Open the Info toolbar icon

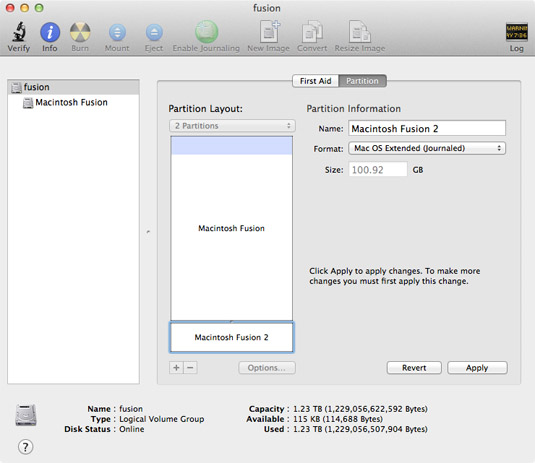click(50, 32)
